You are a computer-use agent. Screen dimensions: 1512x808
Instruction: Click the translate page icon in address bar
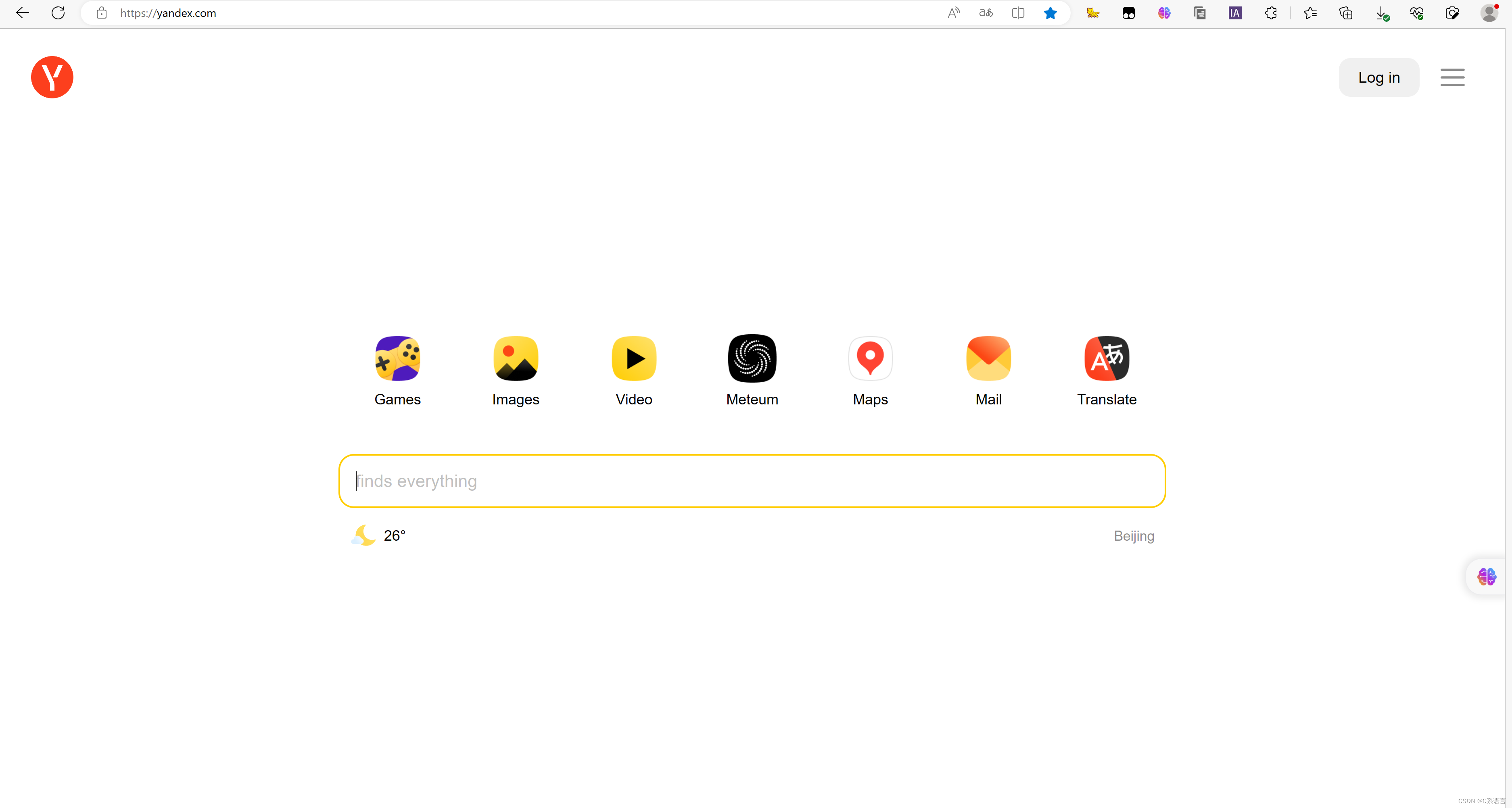[x=986, y=13]
